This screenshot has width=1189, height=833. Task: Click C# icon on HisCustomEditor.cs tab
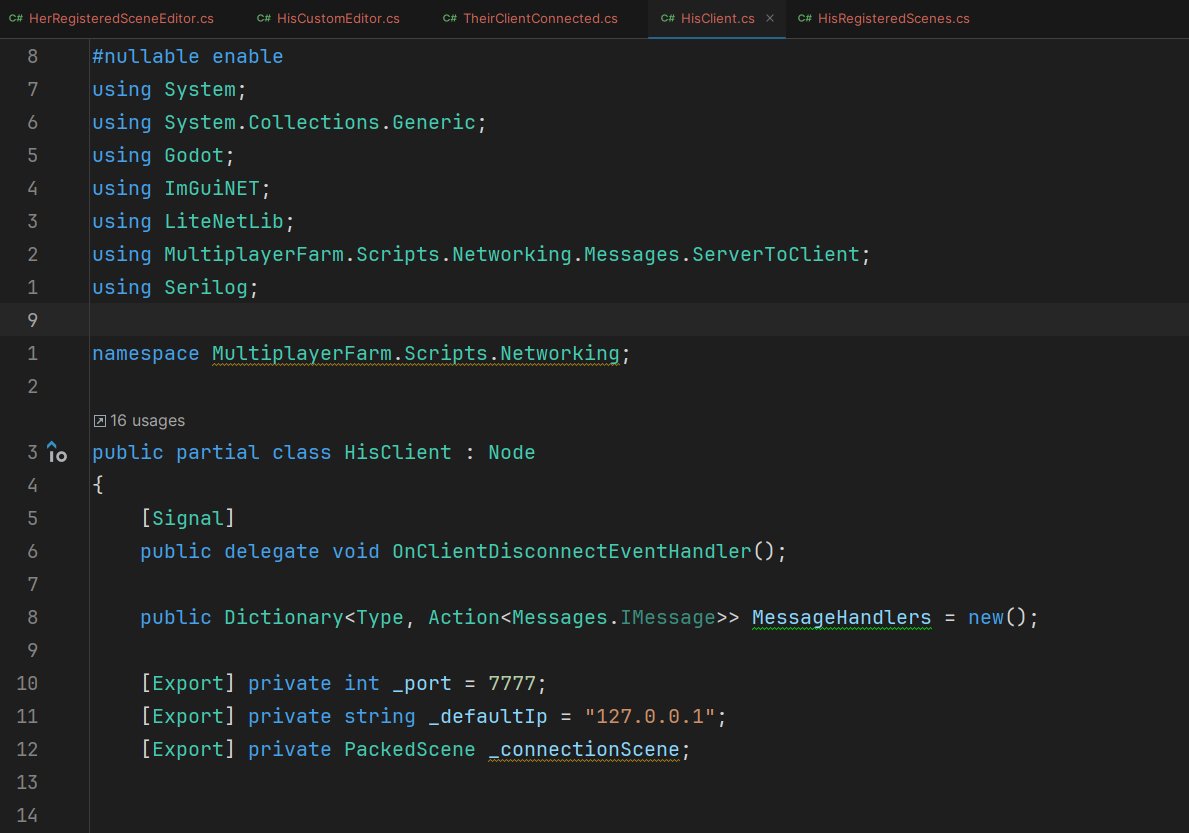(x=263, y=18)
